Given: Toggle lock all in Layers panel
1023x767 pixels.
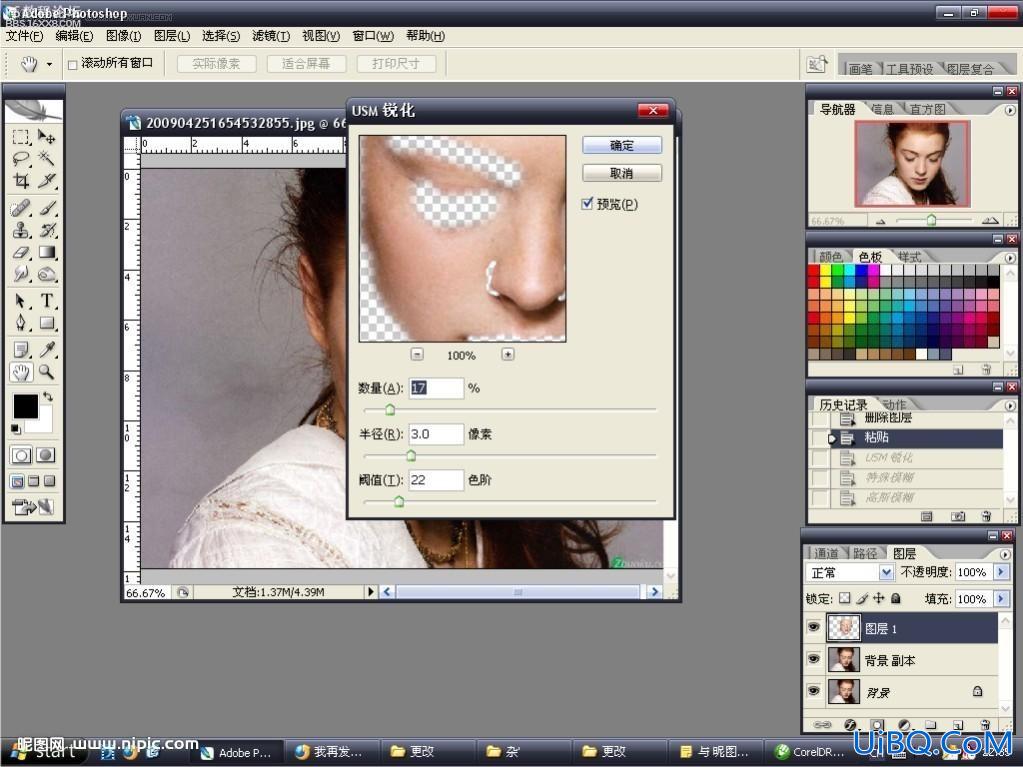Looking at the screenshot, I should tap(896, 598).
